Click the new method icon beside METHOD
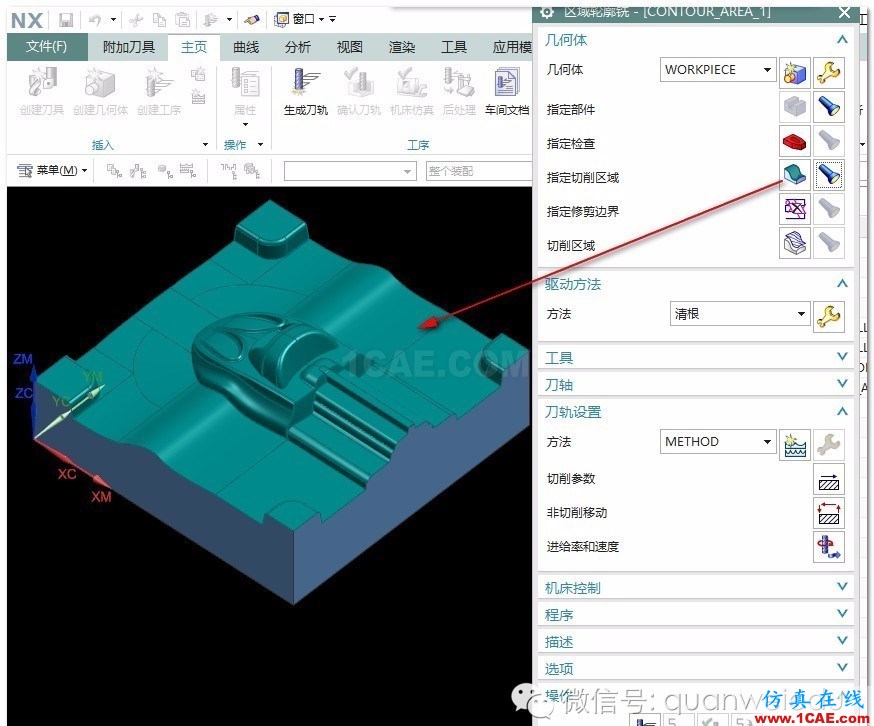Screen dimensions: 874x726 click(795, 445)
